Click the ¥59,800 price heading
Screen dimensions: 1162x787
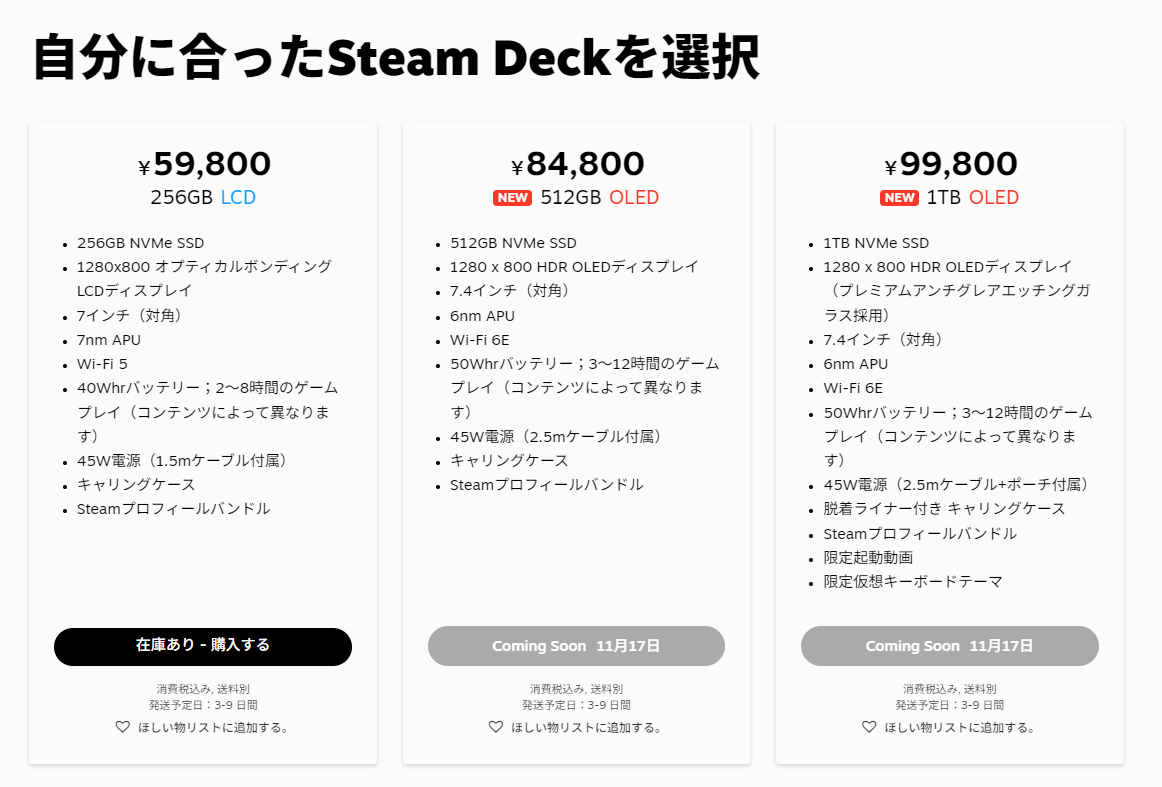(x=204, y=164)
